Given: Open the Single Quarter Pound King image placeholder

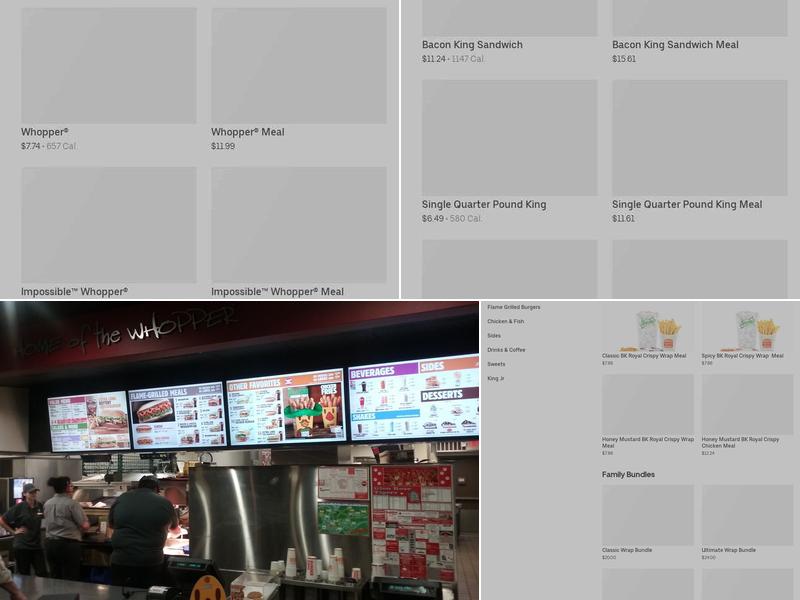Looking at the screenshot, I should 509,138.
